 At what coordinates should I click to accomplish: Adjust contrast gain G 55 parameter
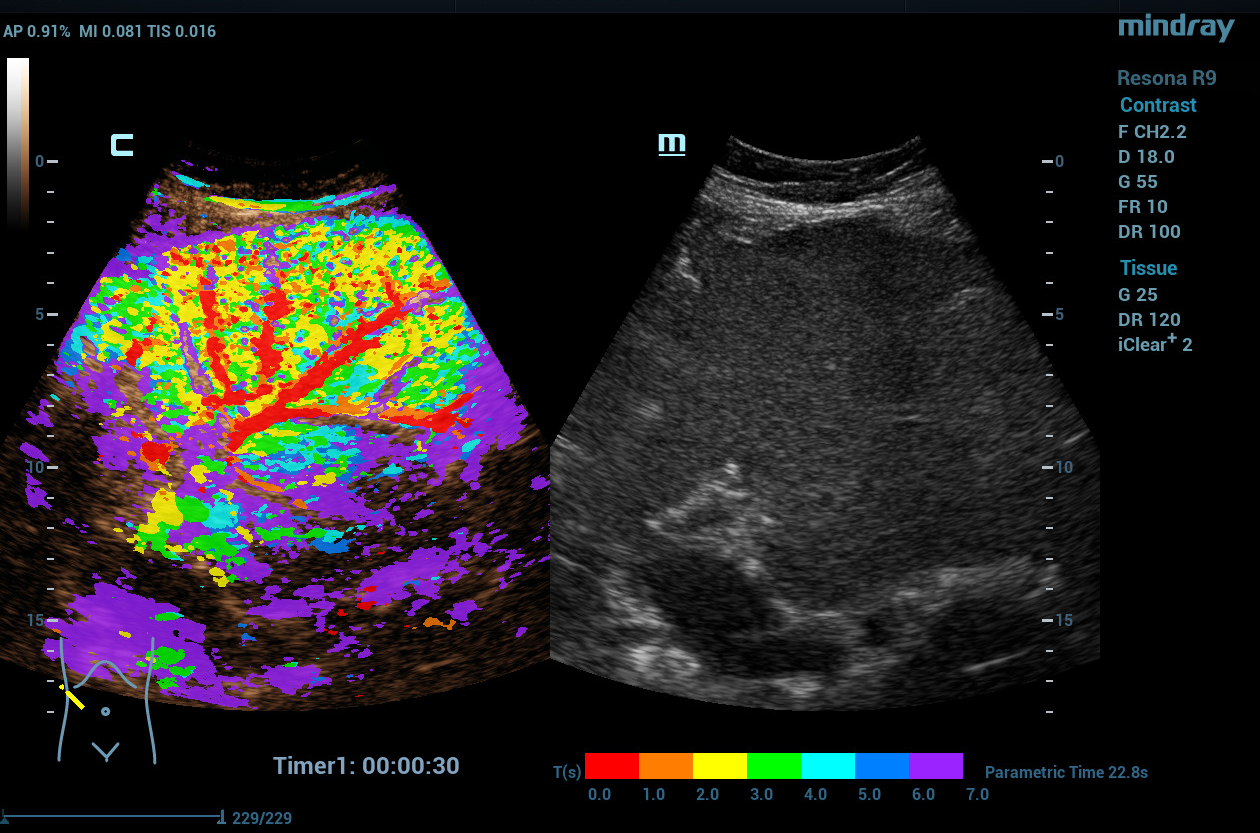pos(1138,182)
